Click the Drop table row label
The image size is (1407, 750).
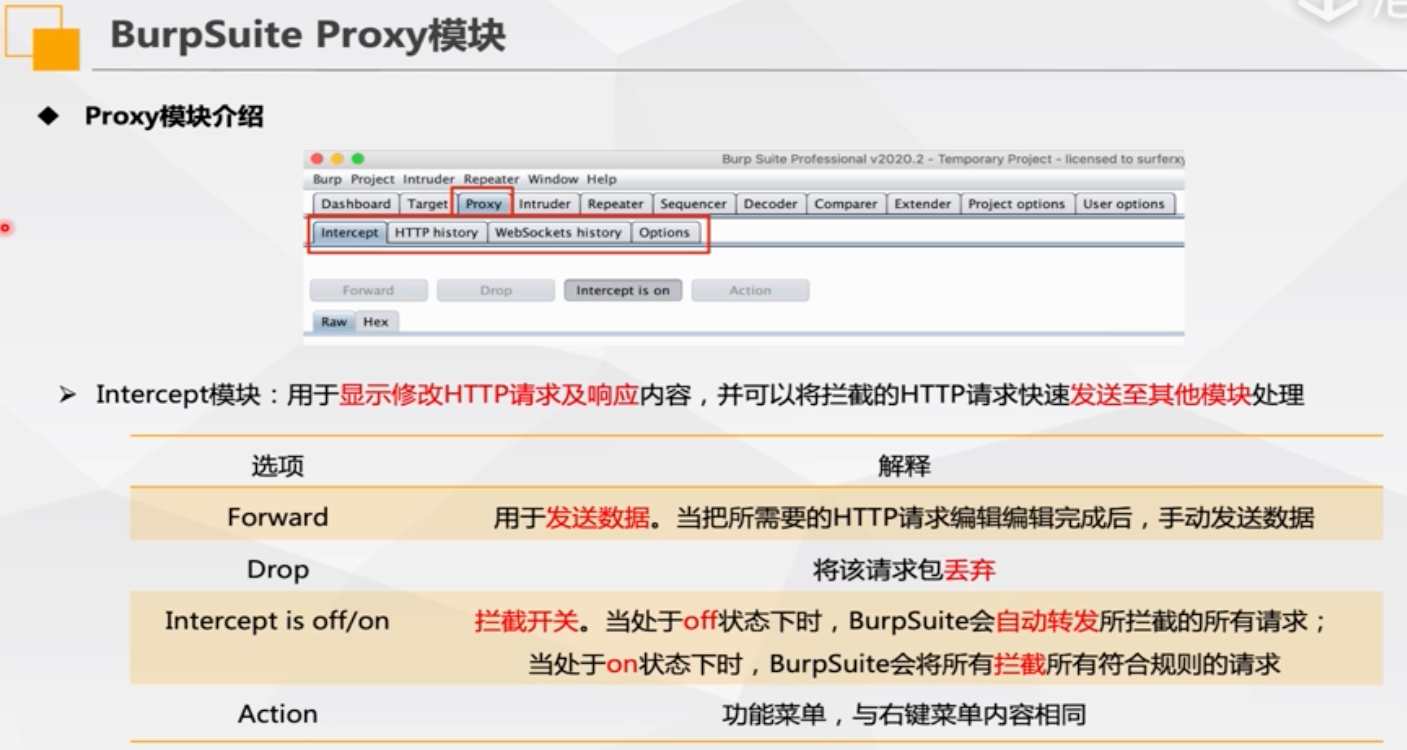coord(278,569)
